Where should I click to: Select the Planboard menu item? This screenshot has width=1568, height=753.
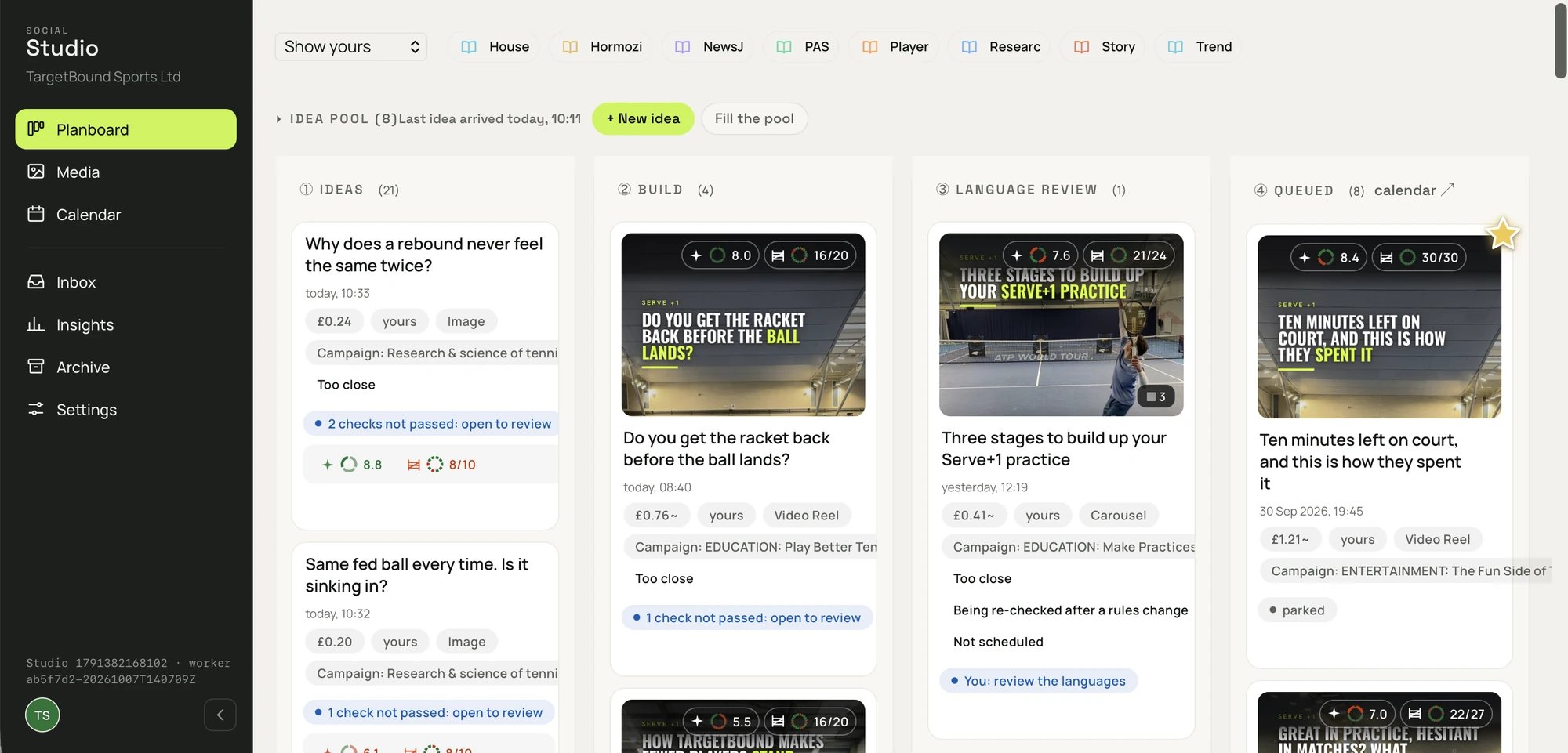click(x=125, y=129)
